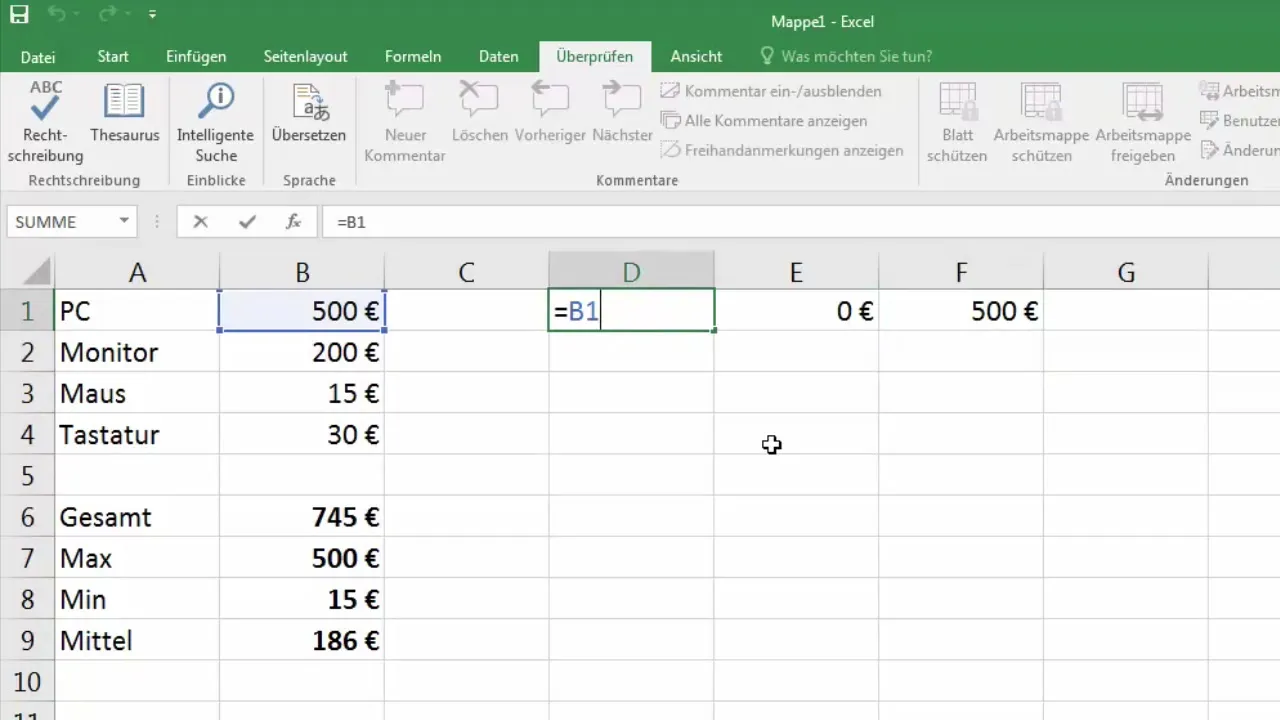Select column C header
1280x720 pixels.
466,271
